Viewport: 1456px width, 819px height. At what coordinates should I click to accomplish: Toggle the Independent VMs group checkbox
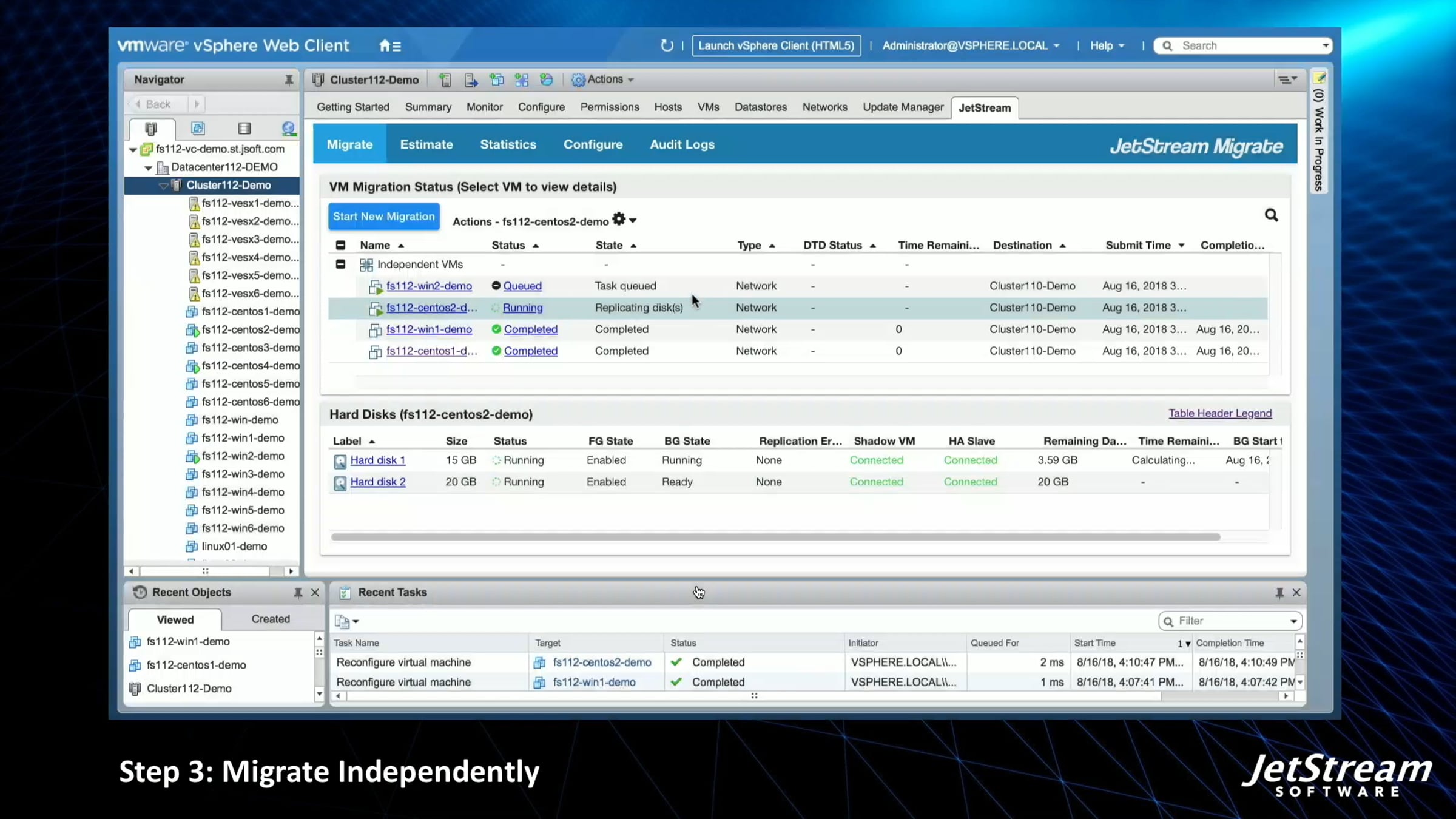click(340, 264)
